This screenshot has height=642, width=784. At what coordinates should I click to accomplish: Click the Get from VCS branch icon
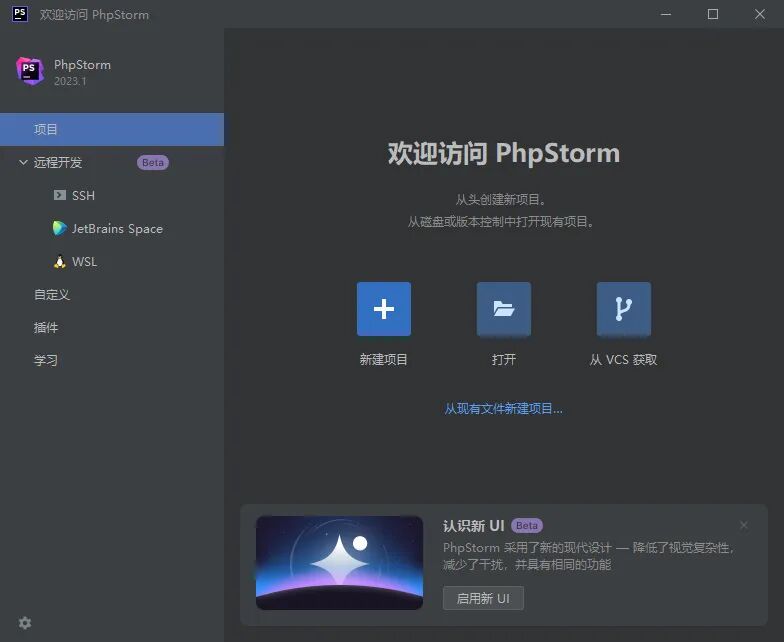624,308
